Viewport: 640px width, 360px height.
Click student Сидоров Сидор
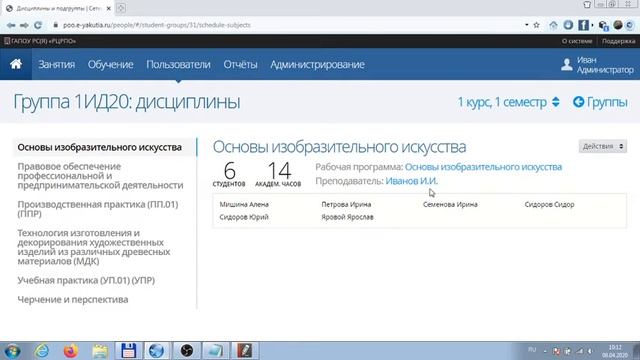pos(549,204)
